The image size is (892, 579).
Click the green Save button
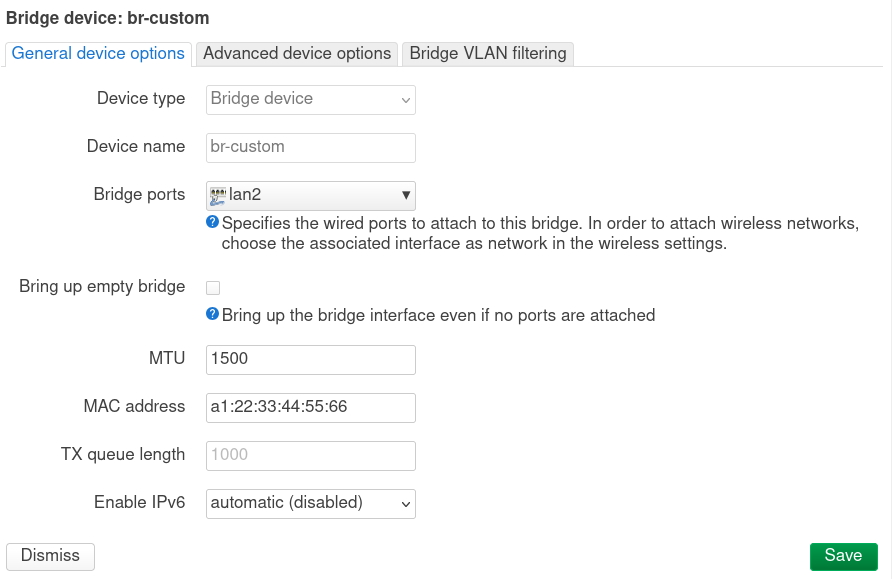[x=844, y=556]
